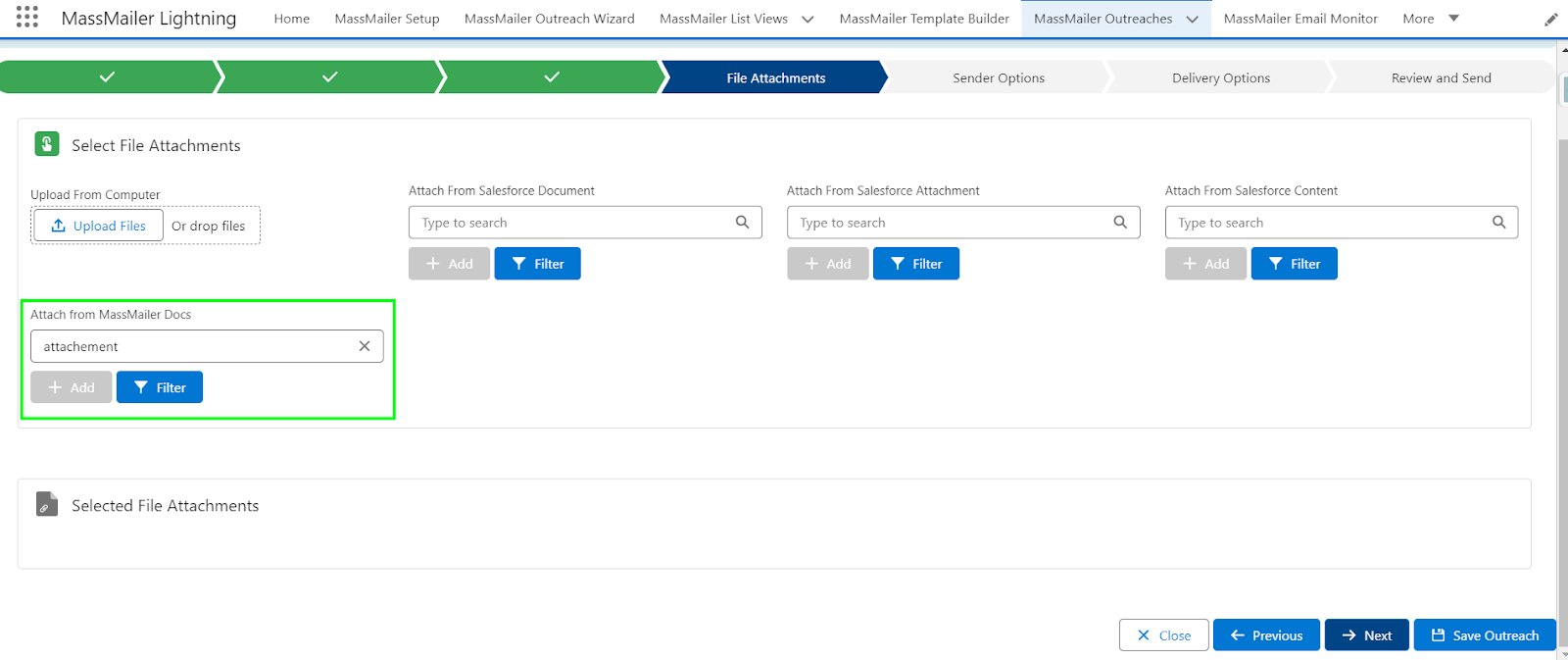Click the Select File Attachments green icon
1568x660 pixels.
pyautogui.click(x=47, y=144)
